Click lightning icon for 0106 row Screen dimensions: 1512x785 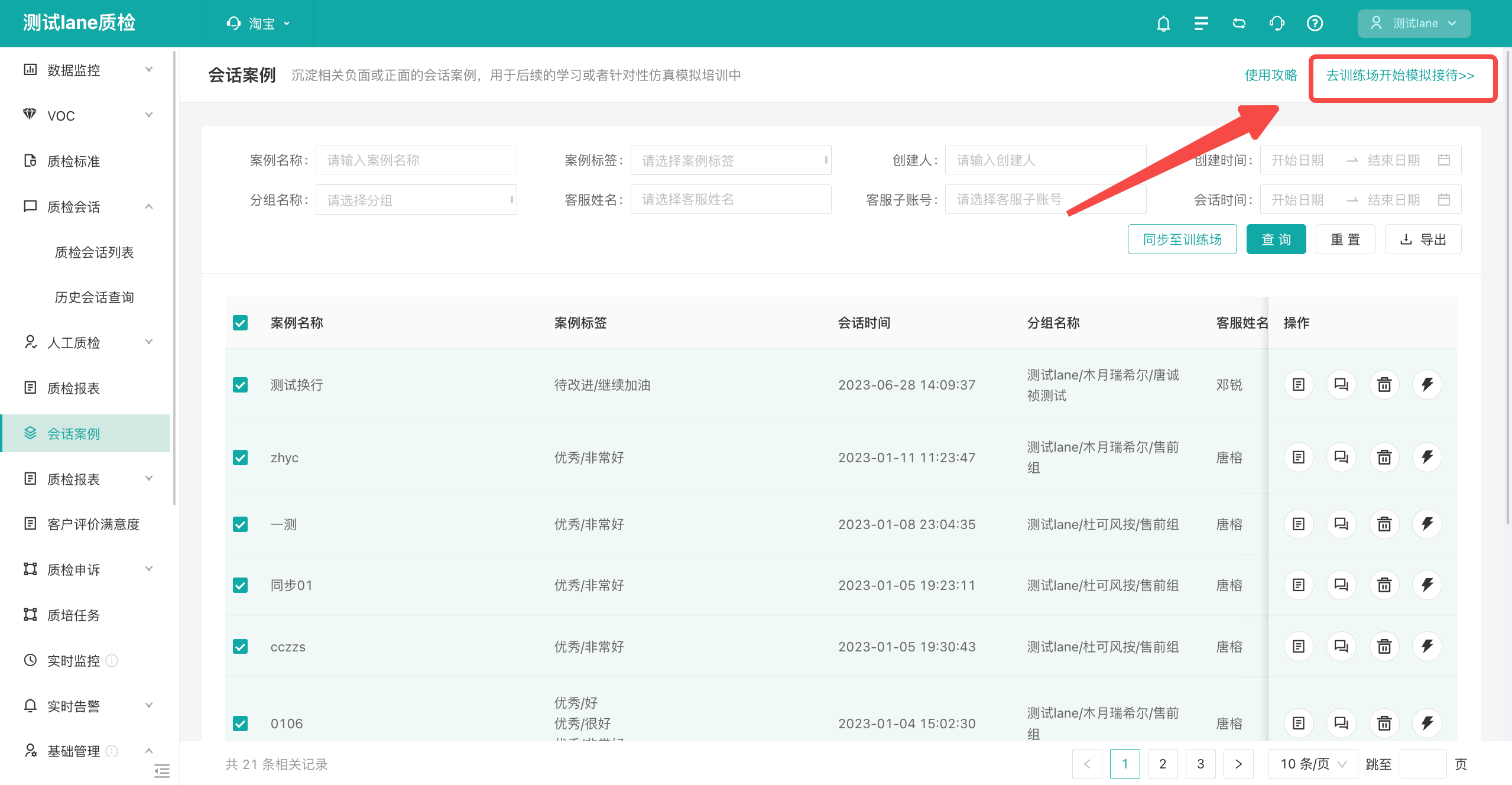click(x=1427, y=723)
